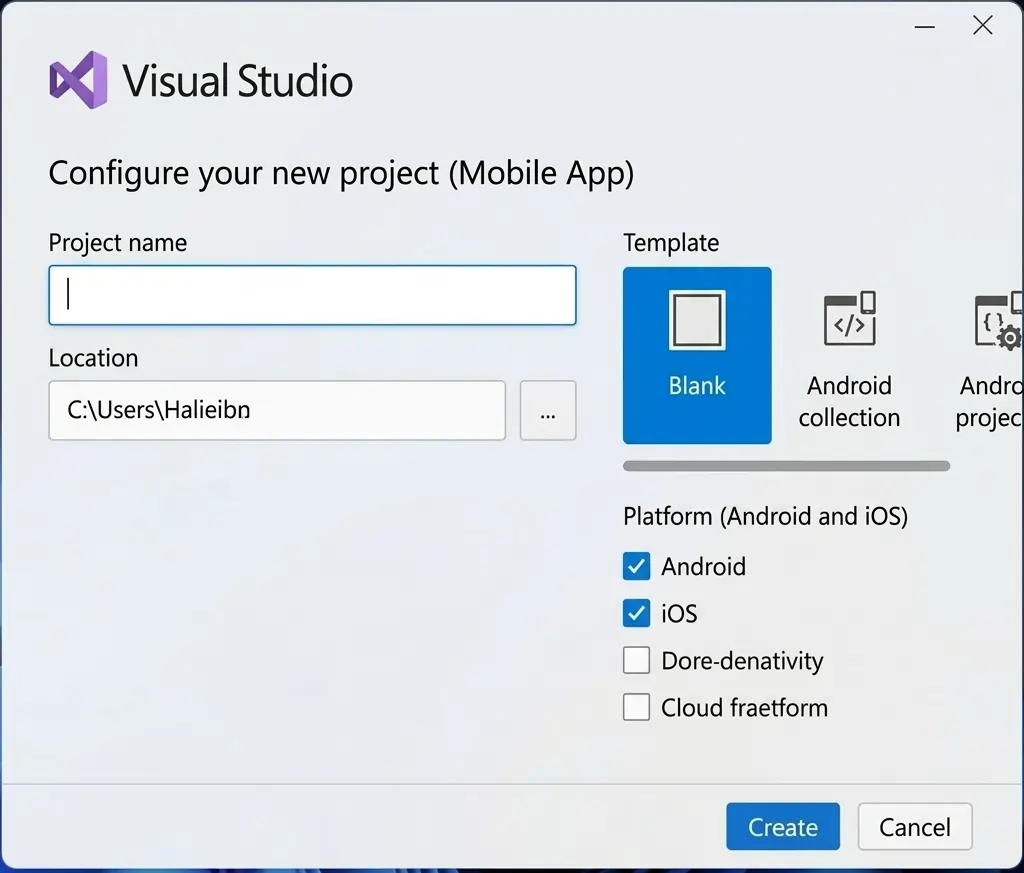The width and height of the screenshot is (1024, 873).
Task: Click the template list horizontal scrollbar
Action: coord(786,466)
